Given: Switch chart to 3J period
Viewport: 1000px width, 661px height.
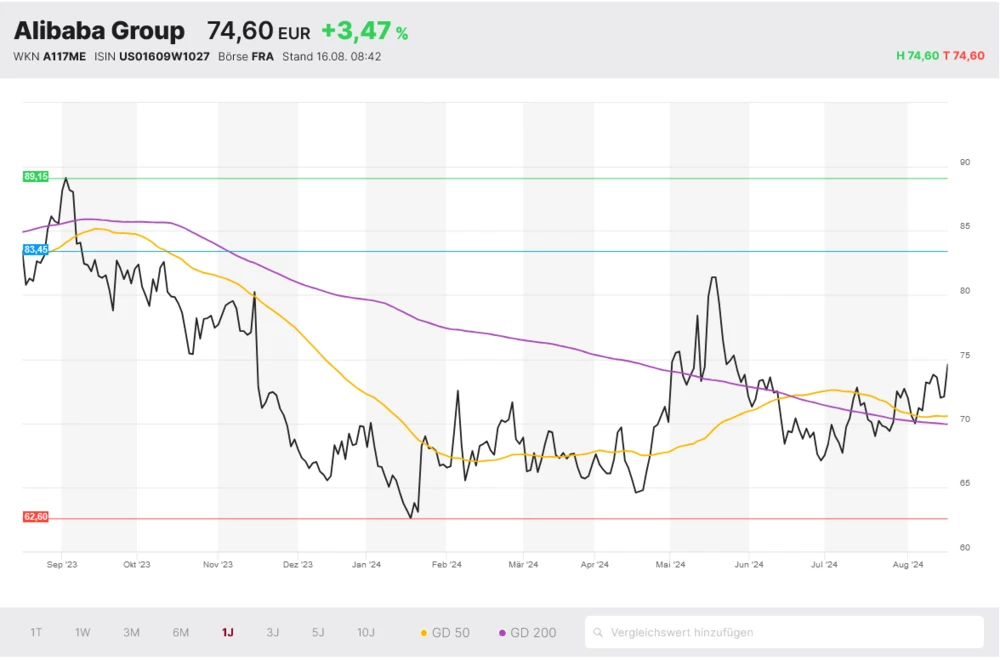Looking at the screenshot, I should (x=273, y=632).
